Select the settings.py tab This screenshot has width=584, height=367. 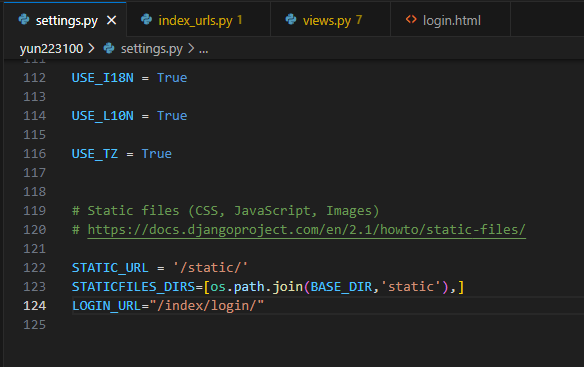click(66, 20)
